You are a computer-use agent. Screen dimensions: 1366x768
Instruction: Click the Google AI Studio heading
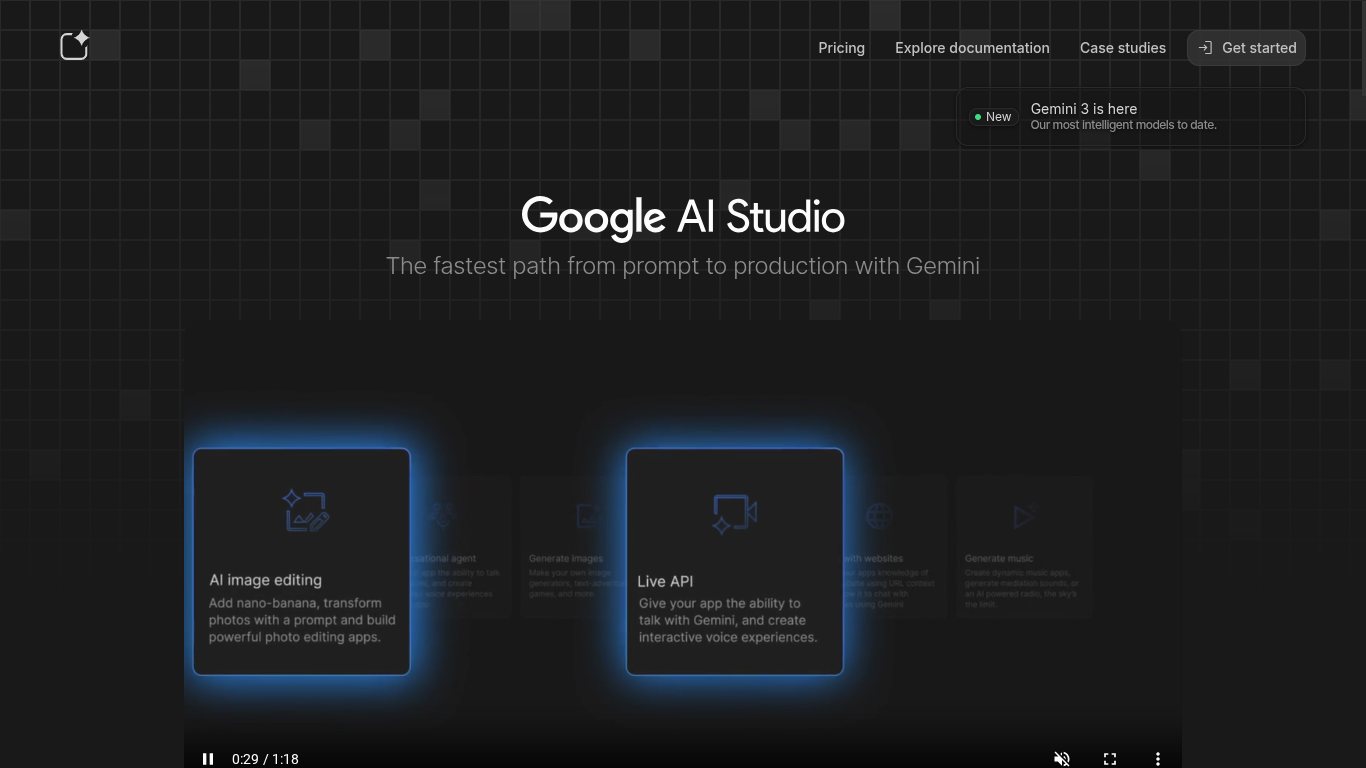point(683,217)
